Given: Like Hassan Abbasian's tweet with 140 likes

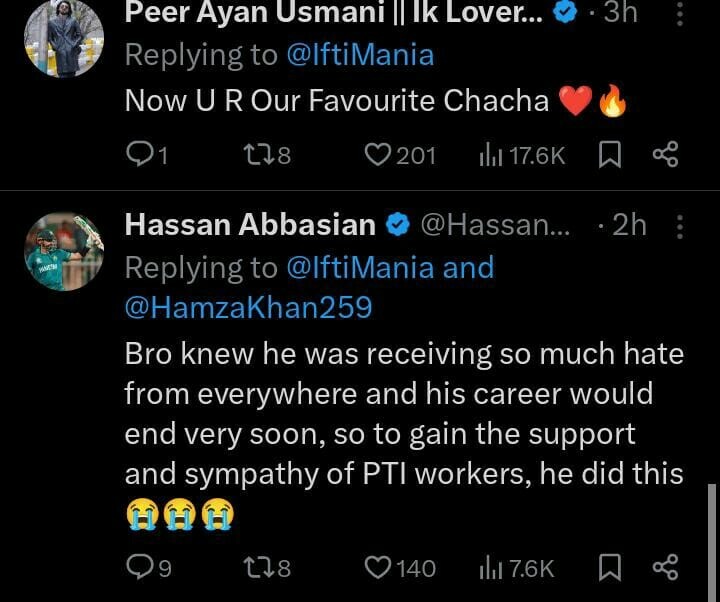Looking at the screenshot, I should (377, 568).
